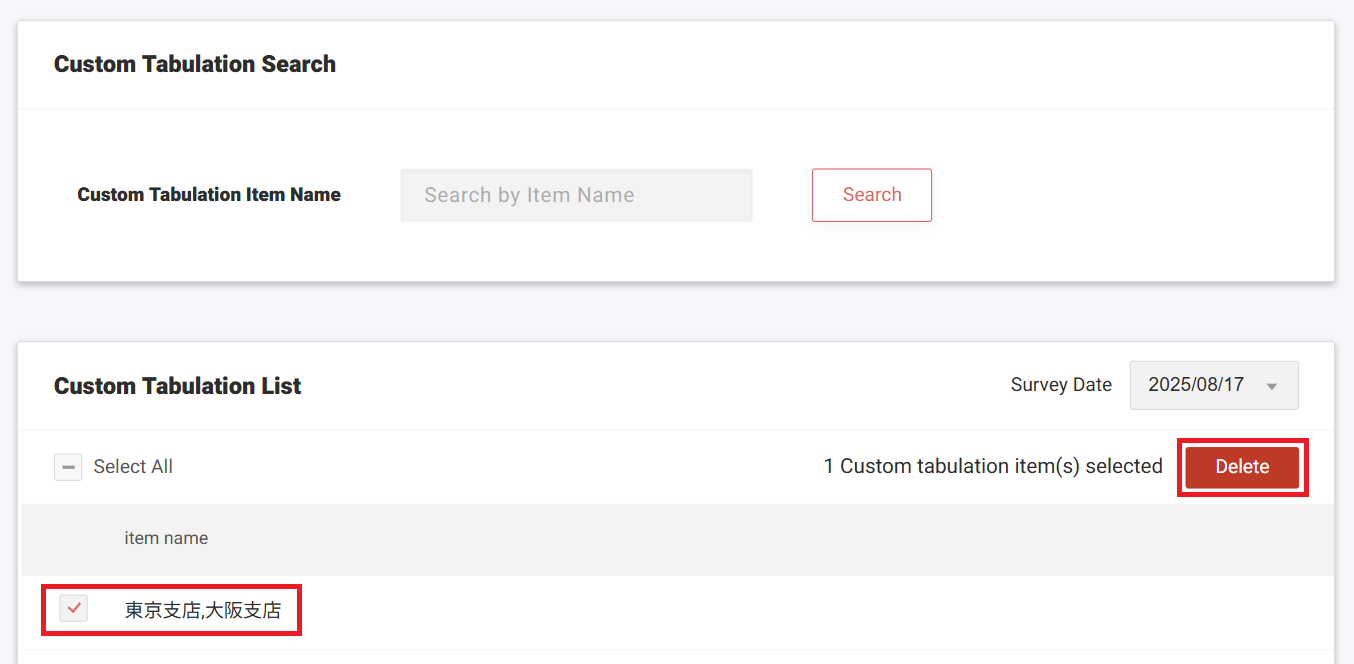
Task: Click the Custom Tabulation Item Name label
Action: (209, 195)
